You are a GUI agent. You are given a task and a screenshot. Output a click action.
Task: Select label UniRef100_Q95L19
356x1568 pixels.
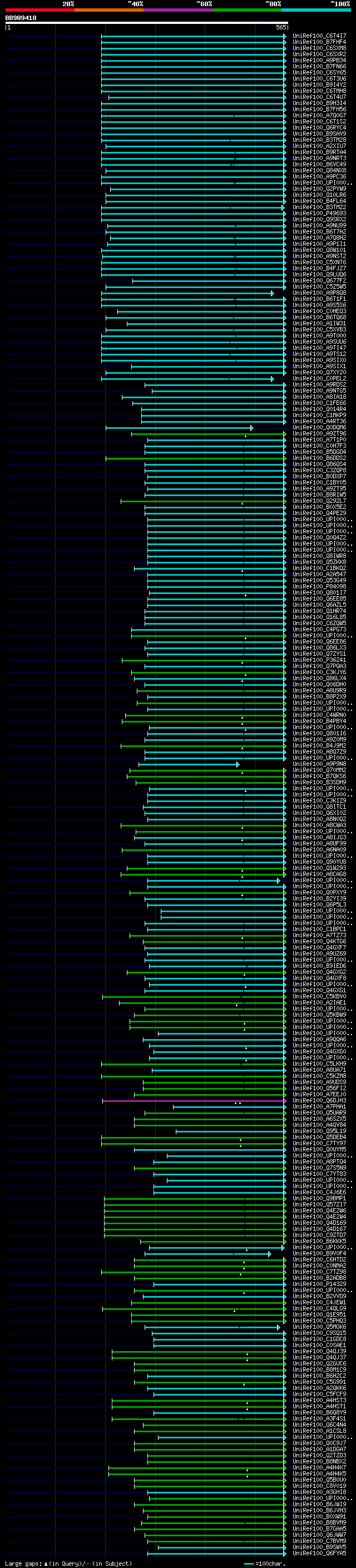click(319, 1131)
